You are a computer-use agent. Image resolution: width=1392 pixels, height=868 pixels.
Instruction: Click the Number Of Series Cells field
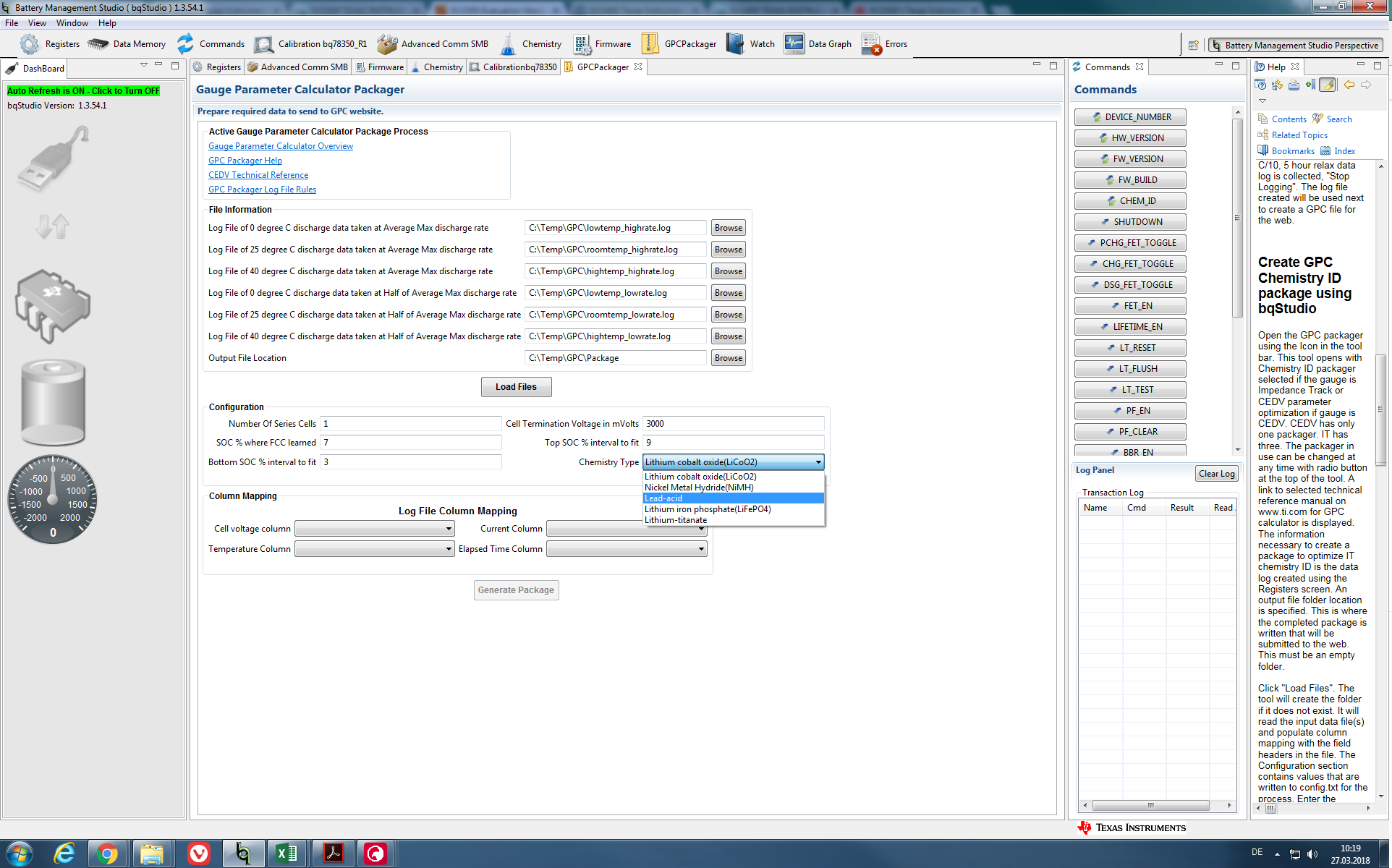pyautogui.click(x=411, y=424)
